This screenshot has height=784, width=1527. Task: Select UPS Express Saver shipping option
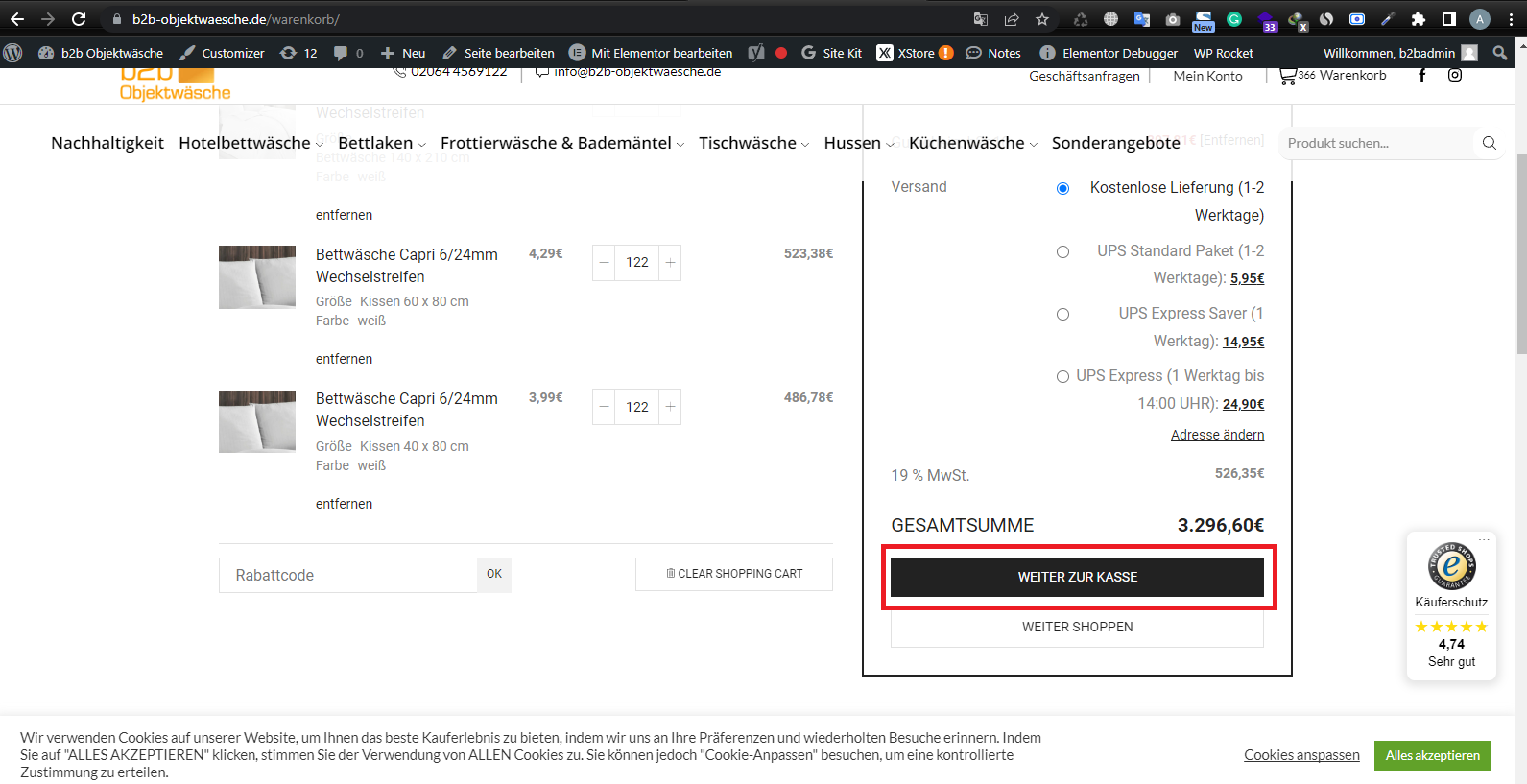[1062, 314]
